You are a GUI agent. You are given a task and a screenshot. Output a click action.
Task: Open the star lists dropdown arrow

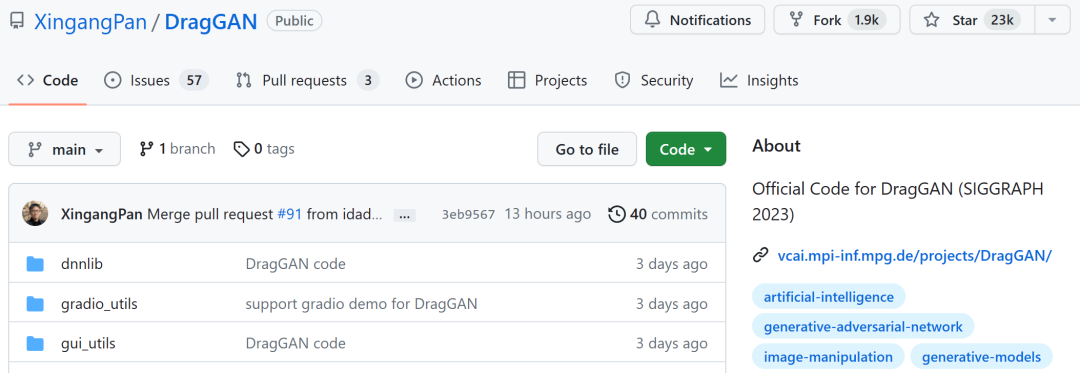(x=1052, y=20)
